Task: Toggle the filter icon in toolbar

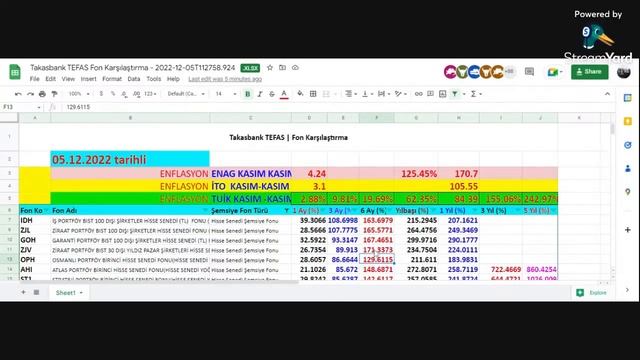Action: pyautogui.click(x=455, y=94)
